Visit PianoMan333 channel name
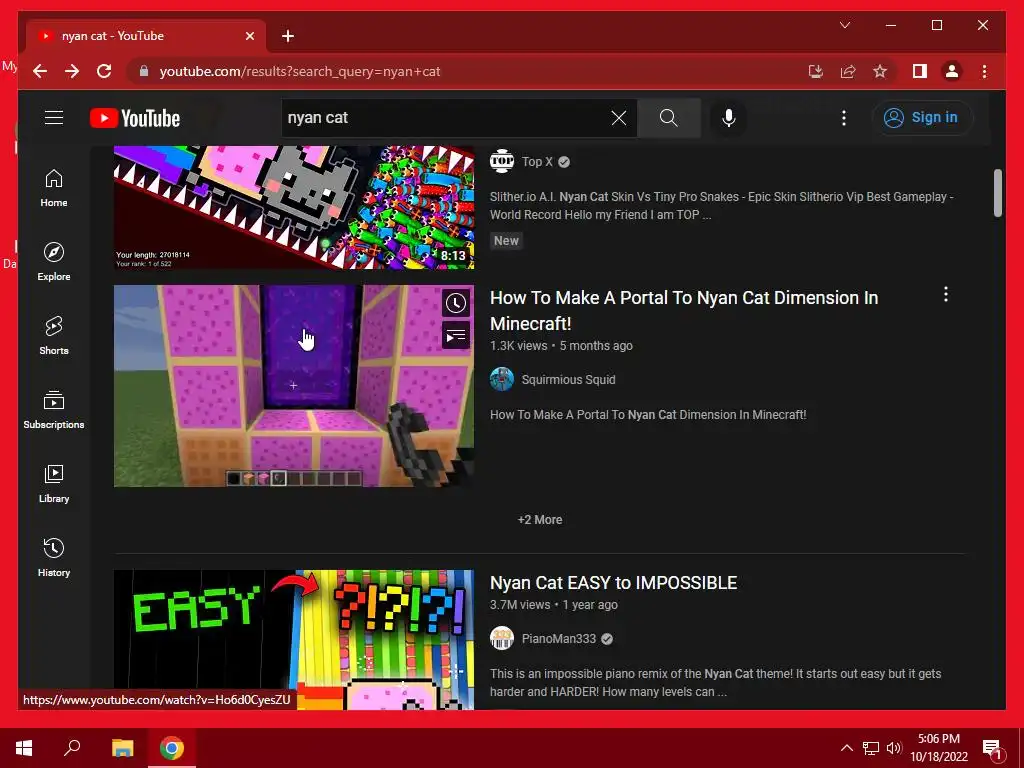 558,638
